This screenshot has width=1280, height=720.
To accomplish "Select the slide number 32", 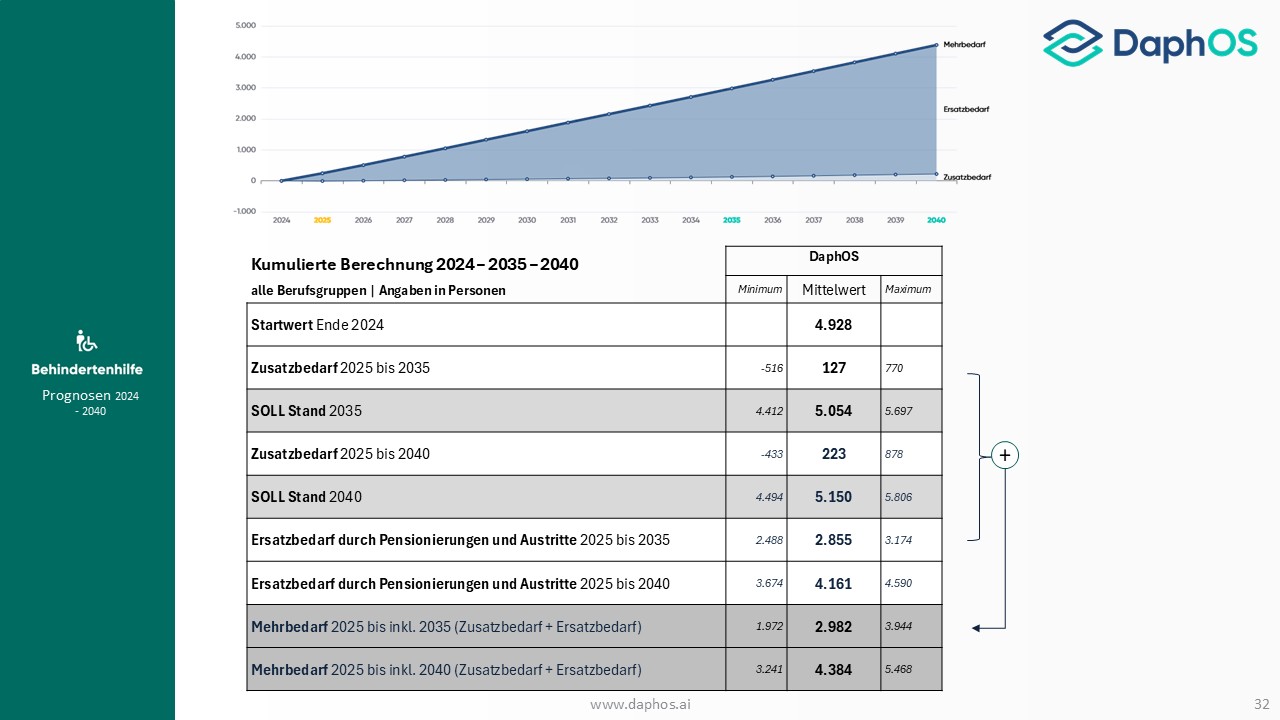I will coord(1261,704).
